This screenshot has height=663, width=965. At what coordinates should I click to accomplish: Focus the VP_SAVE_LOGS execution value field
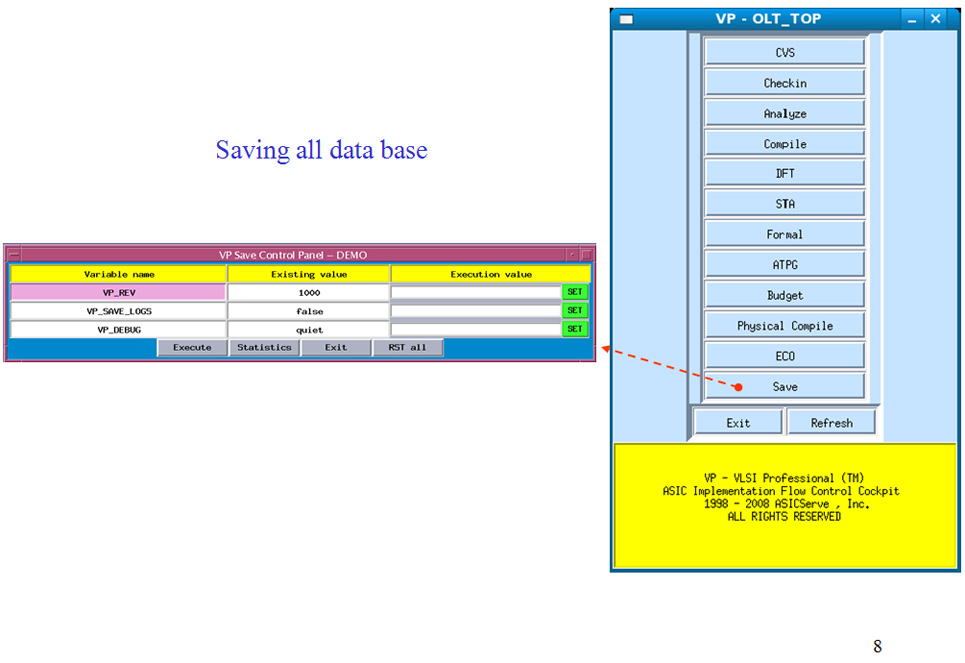pos(475,311)
